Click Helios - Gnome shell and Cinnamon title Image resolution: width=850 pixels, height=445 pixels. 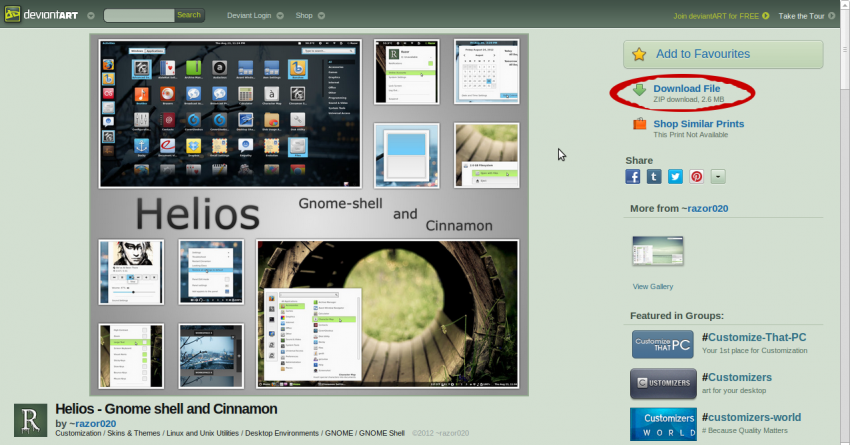tap(166, 409)
